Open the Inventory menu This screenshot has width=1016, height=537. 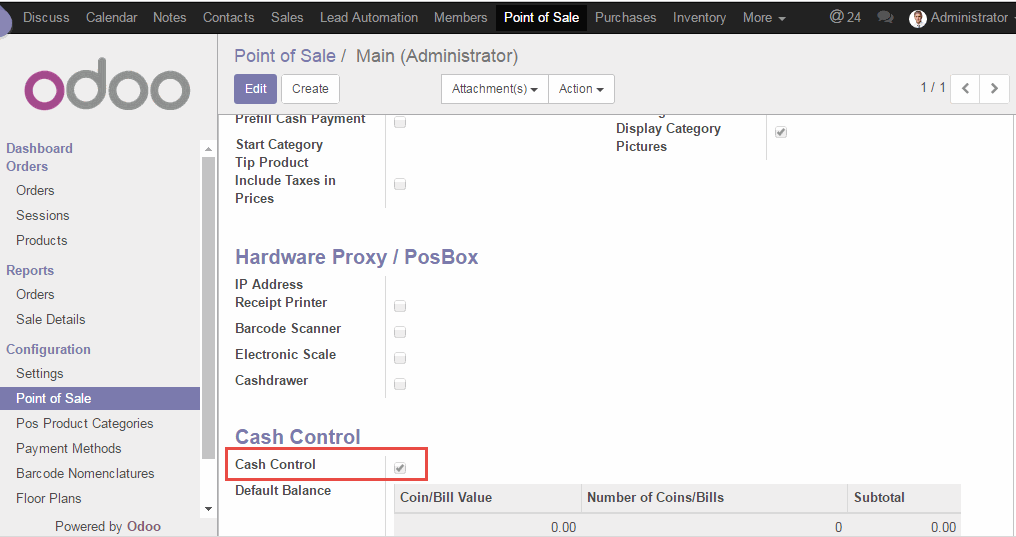(x=699, y=17)
